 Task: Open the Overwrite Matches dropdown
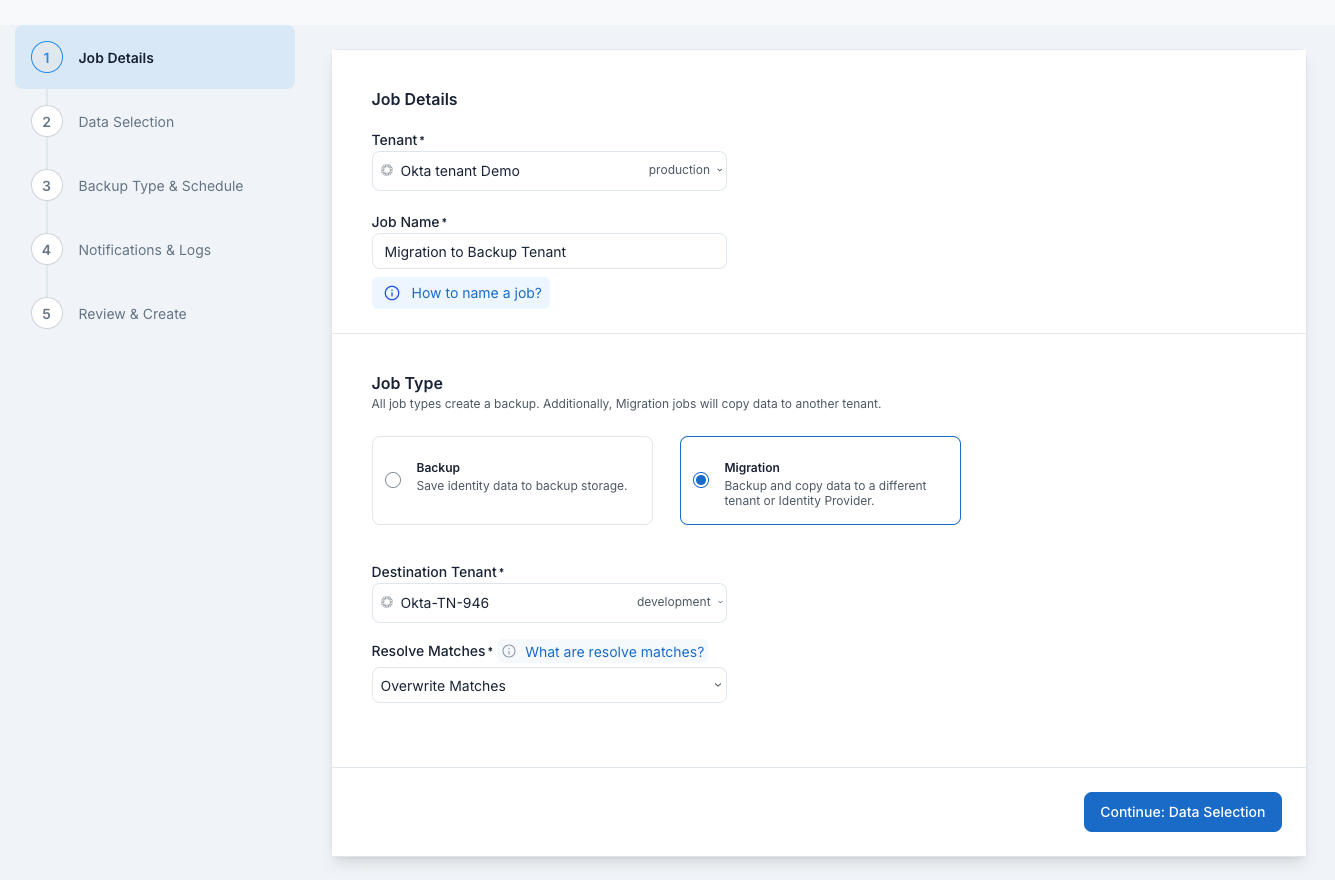(548, 685)
